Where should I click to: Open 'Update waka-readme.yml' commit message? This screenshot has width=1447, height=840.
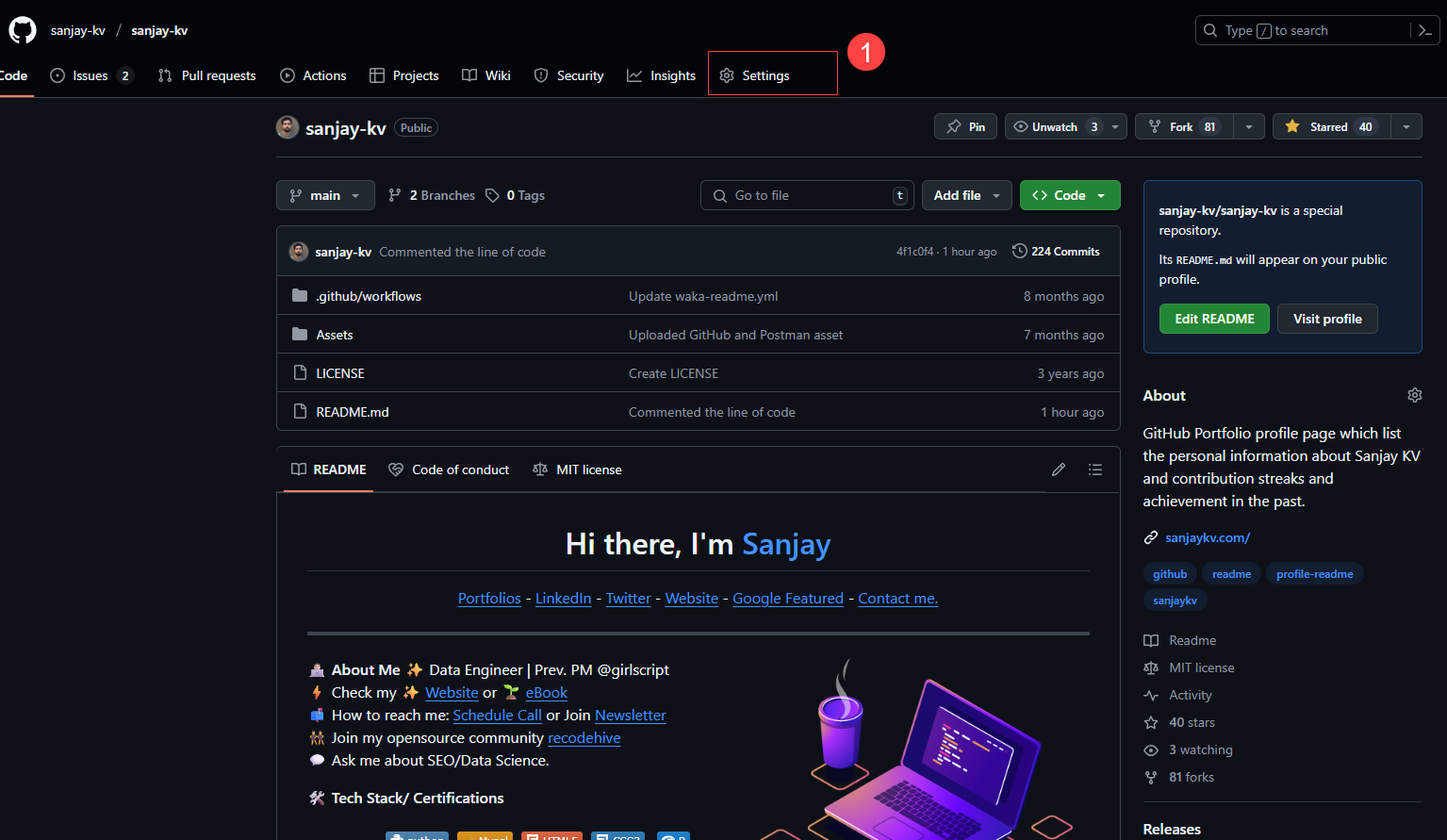[x=703, y=296]
